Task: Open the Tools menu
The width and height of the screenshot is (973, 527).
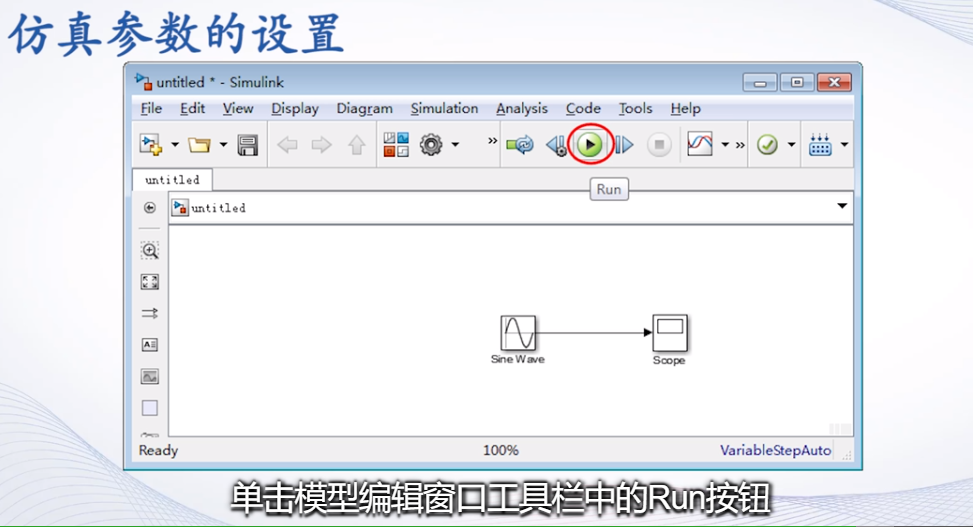Action: 635,109
